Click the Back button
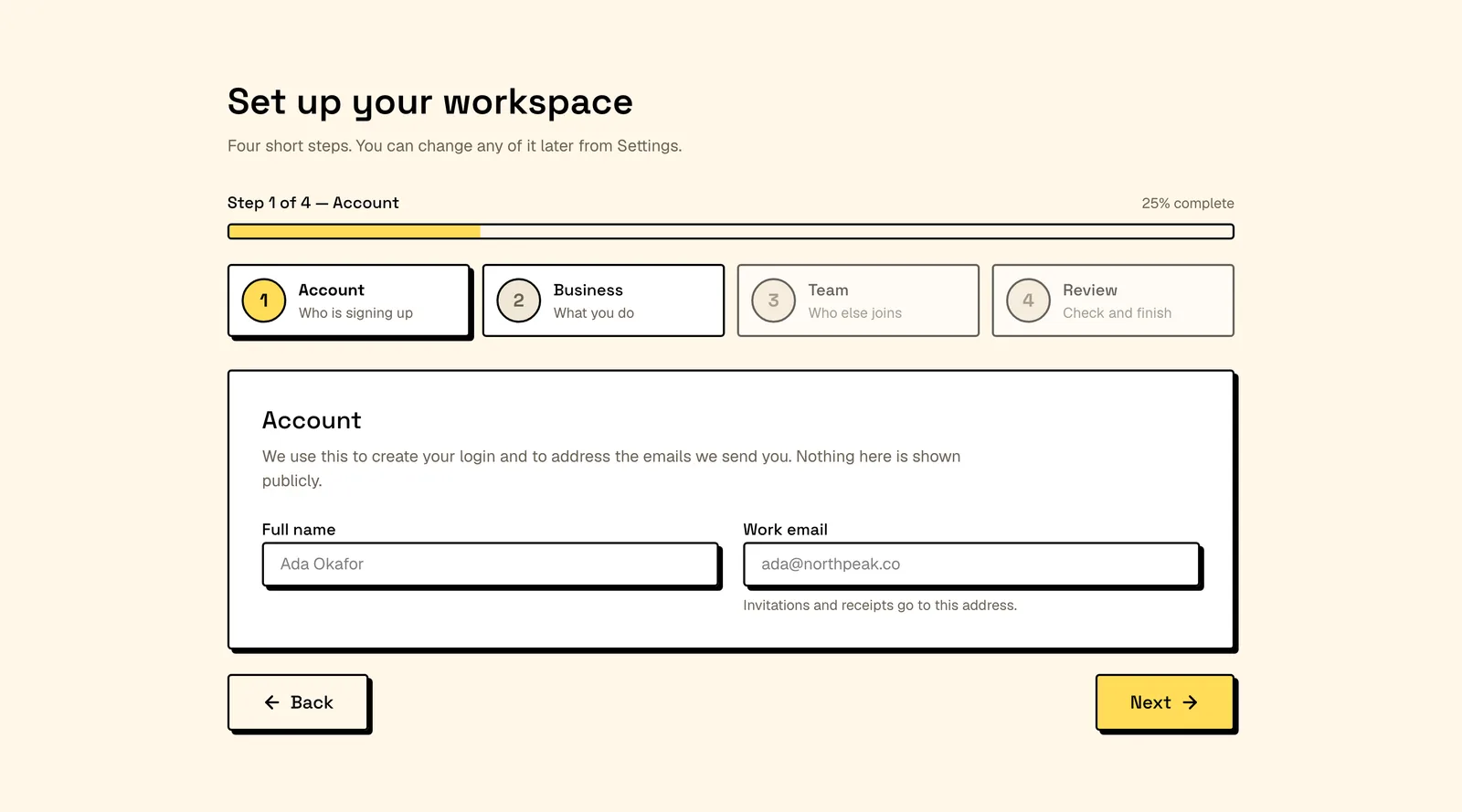Viewport: 1462px width, 812px height. coord(298,702)
